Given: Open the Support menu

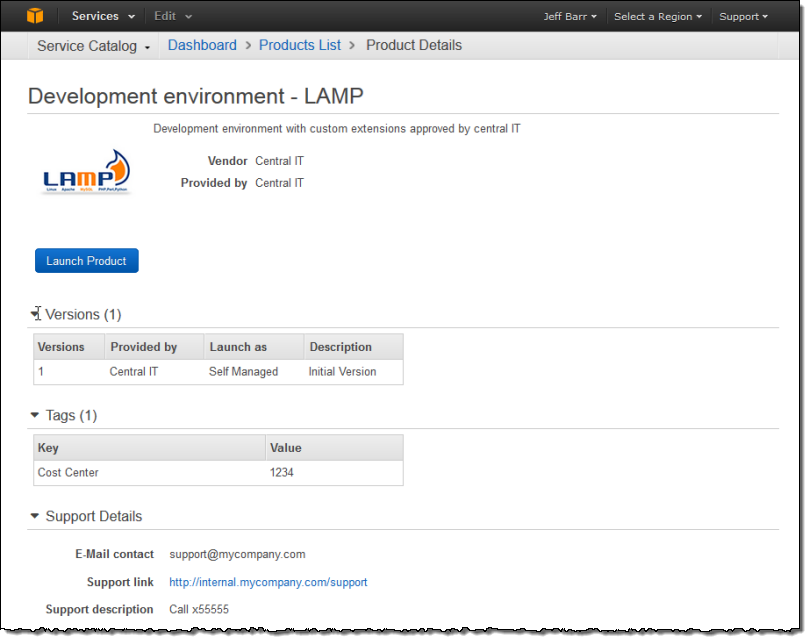Looking at the screenshot, I should (743, 17).
